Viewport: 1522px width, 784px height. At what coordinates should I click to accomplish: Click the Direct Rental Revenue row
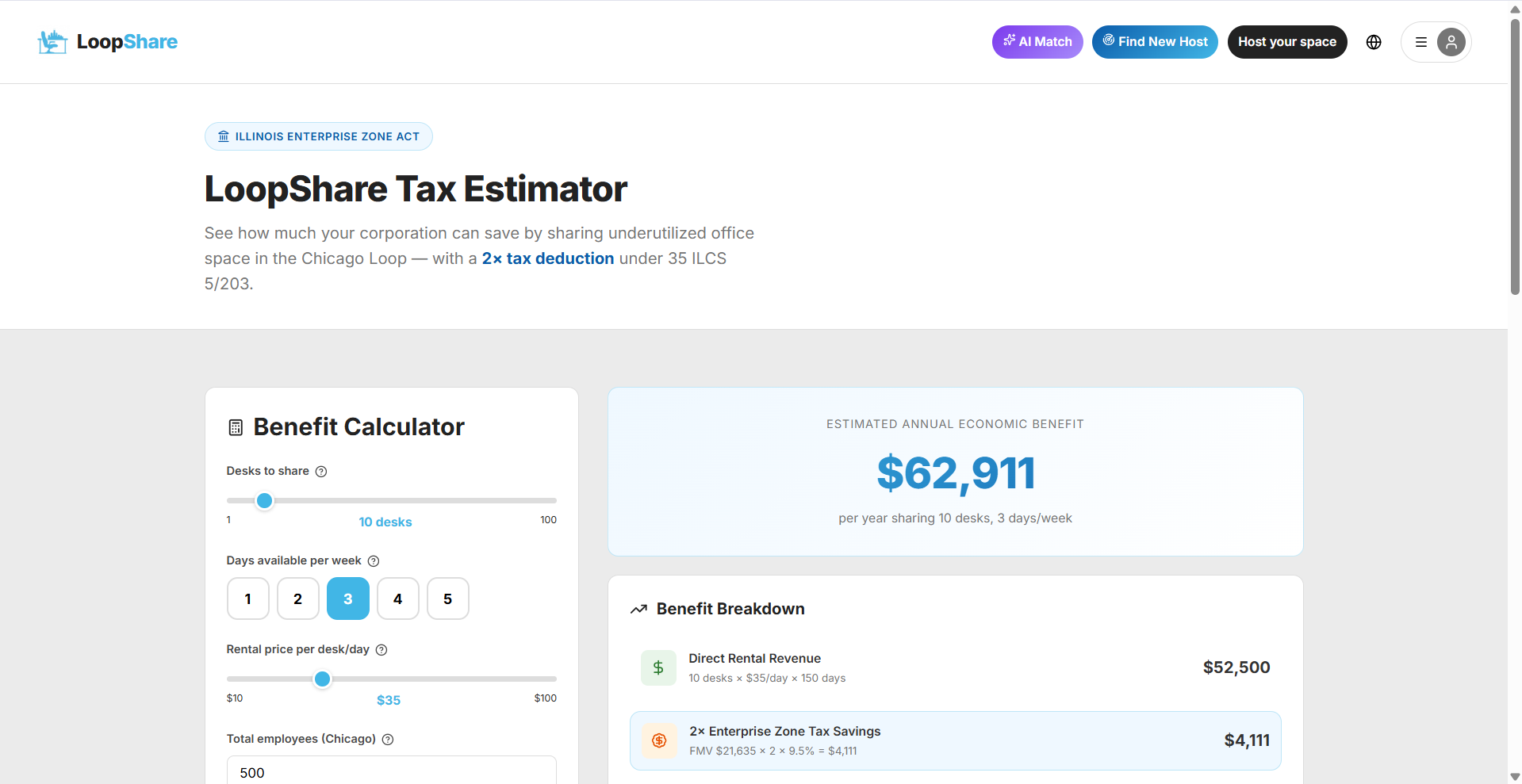click(956, 667)
